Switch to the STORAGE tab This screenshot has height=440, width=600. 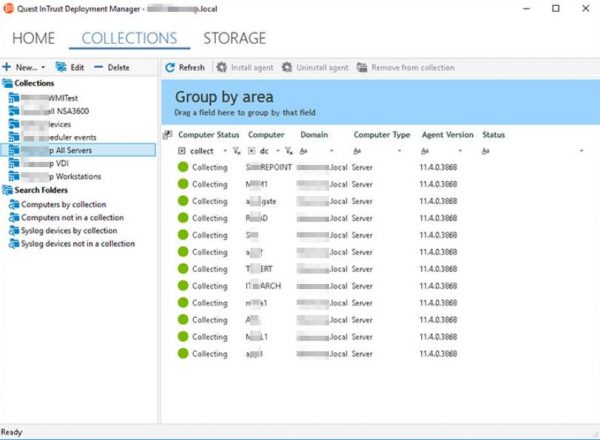[x=234, y=39]
